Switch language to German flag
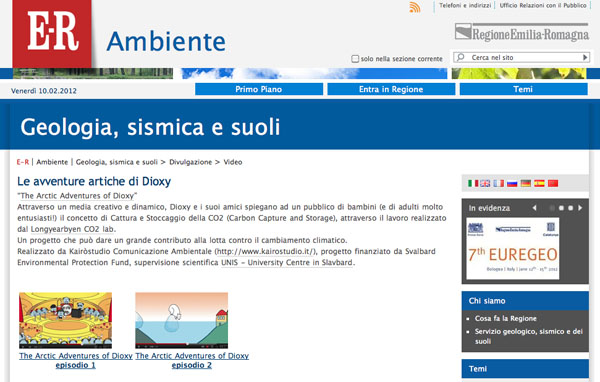 coord(526,183)
